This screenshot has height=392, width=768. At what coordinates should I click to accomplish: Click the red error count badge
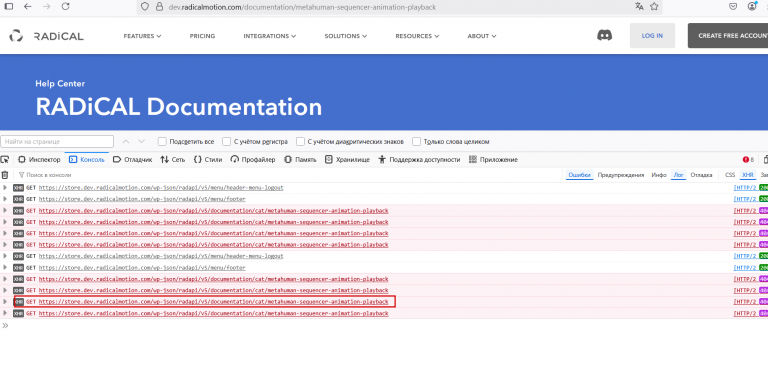[748, 160]
